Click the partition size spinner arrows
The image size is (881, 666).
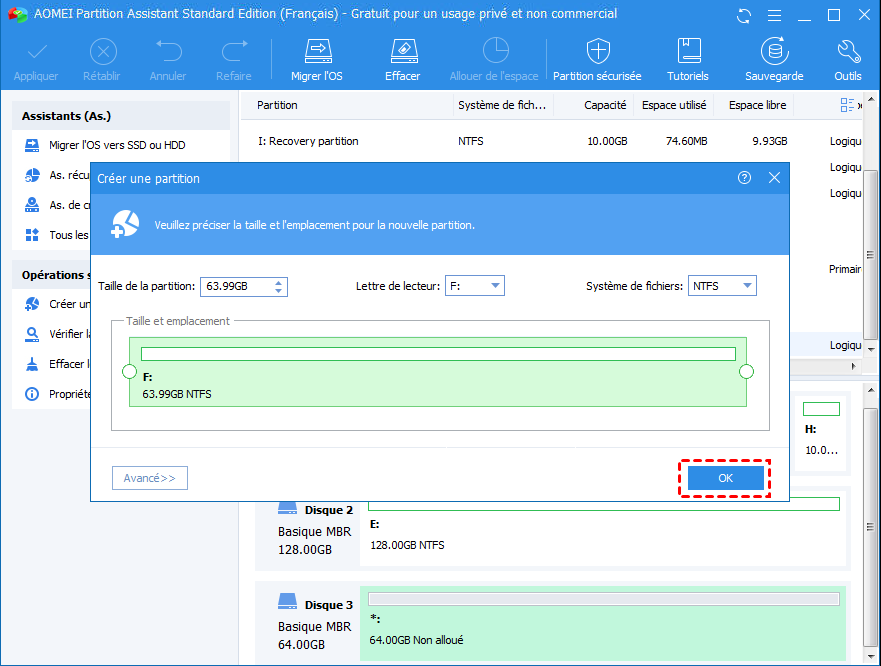click(279, 286)
